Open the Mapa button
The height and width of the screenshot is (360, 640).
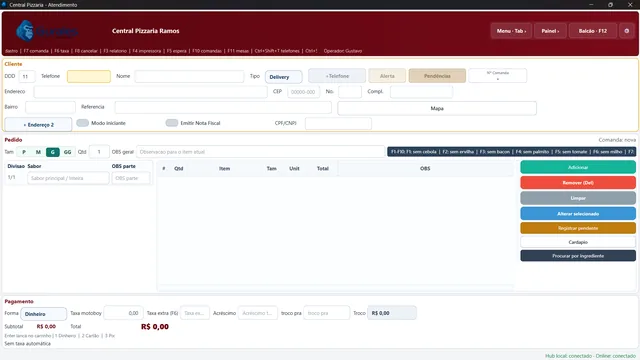pyautogui.click(x=437, y=108)
